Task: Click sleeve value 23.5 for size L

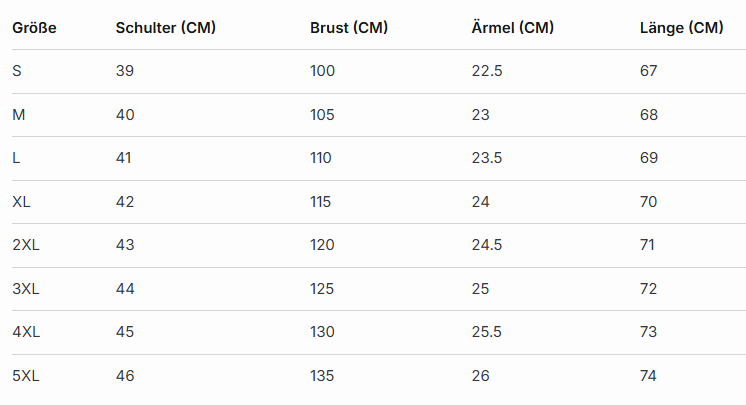Action: tap(487, 158)
